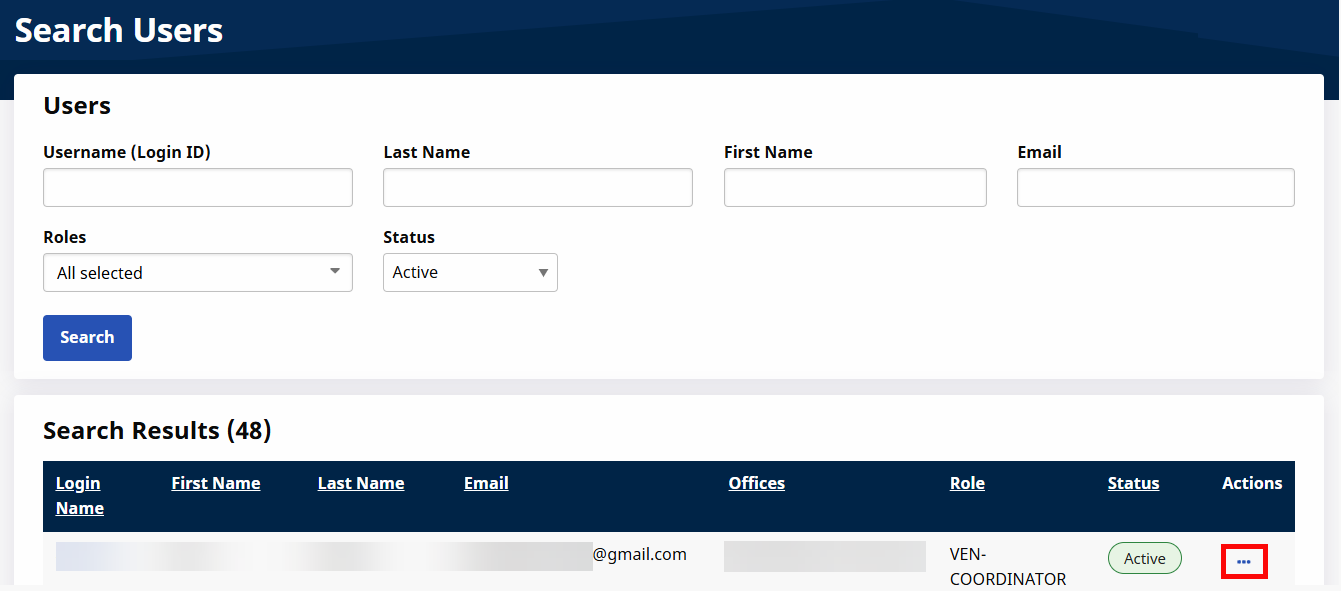Image resolution: width=1341 pixels, height=591 pixels.
Task: Sort table by Email column header
Action: tap(486, 483)
